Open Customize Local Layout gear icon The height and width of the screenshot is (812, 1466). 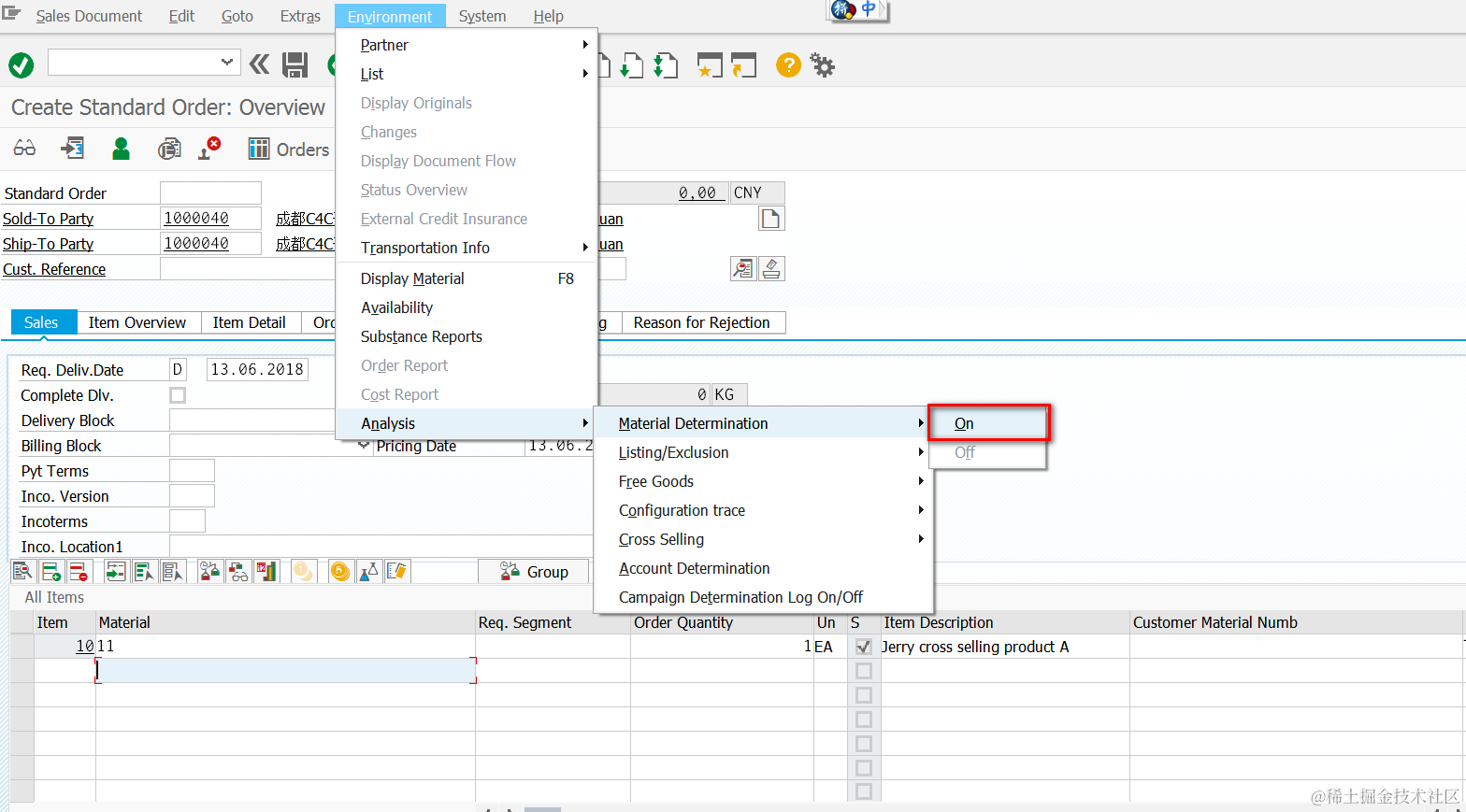pyautogui.click(x=823, y=64)
